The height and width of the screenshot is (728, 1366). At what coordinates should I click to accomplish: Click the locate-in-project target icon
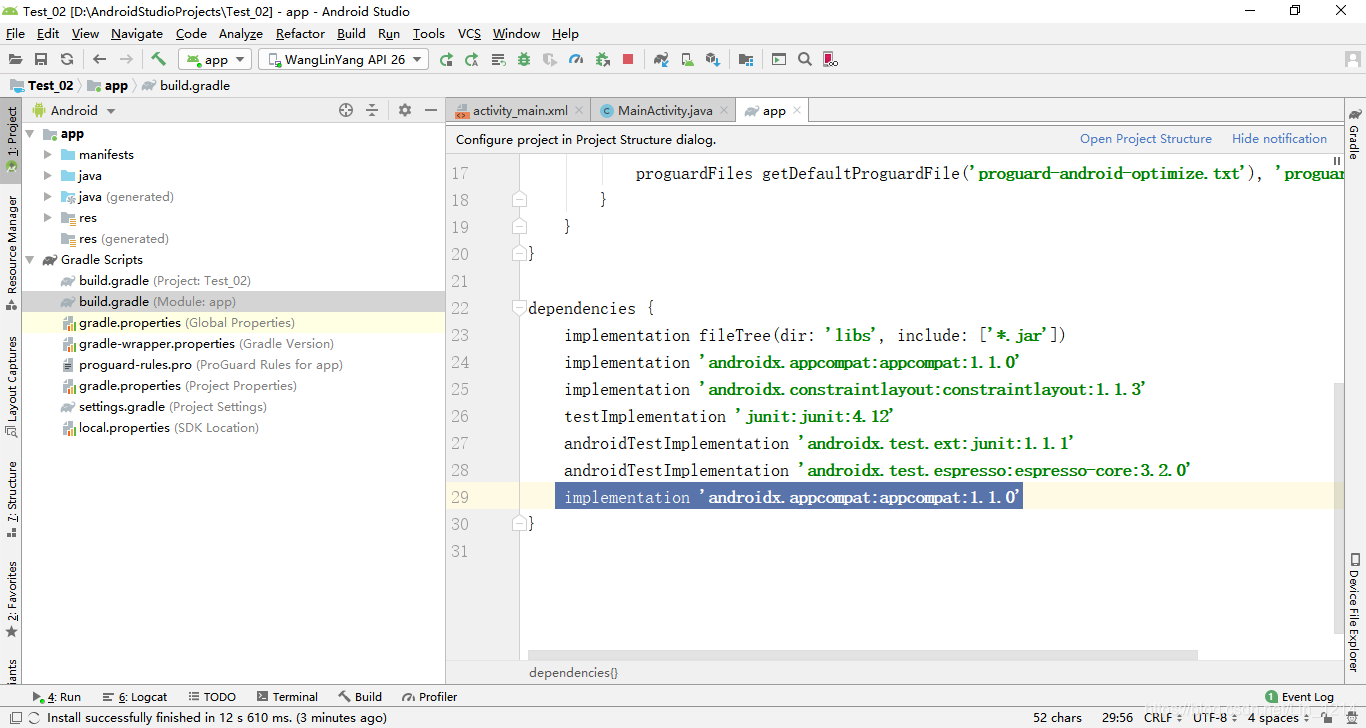[346, 110]
